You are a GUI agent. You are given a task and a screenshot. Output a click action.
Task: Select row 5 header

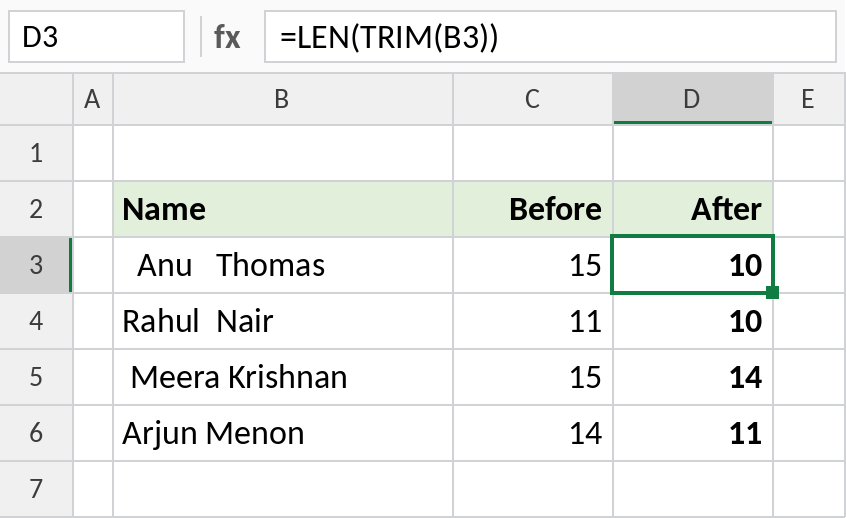(36, 377)
